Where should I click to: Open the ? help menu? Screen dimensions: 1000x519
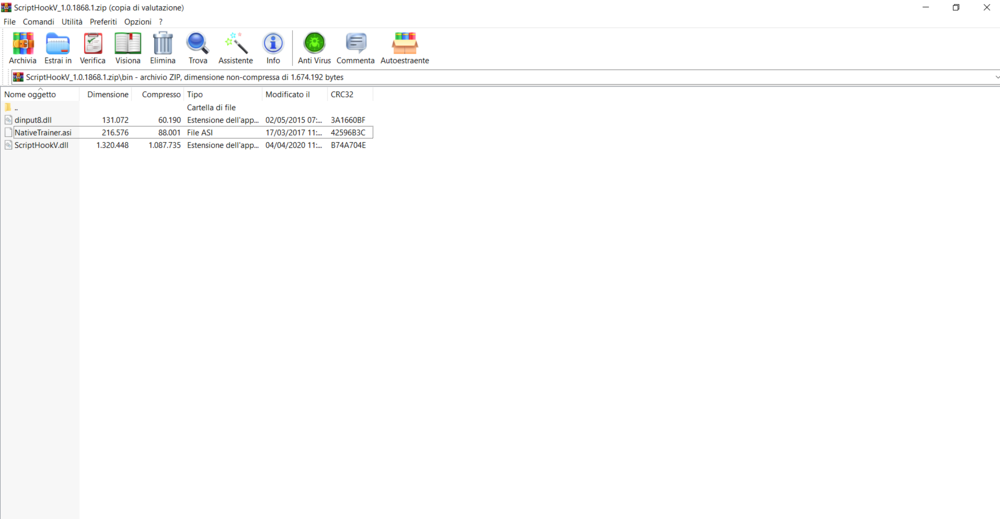pos(161,22)
